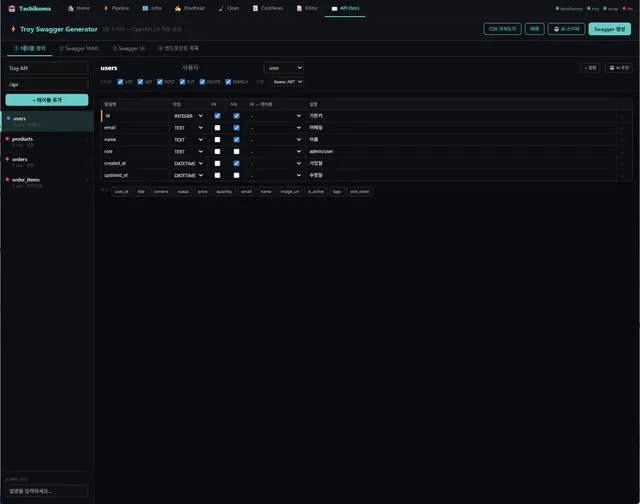Toggle the DELETE endpoint checkbox
This screenshot has width=640, height=504.
click(x=202, y=82)
